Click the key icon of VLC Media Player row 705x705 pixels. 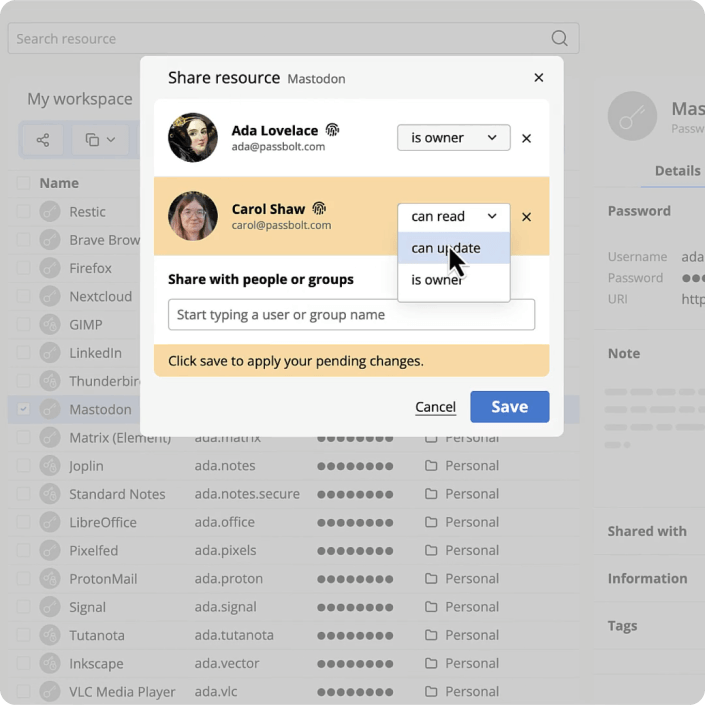click(50, 692)
